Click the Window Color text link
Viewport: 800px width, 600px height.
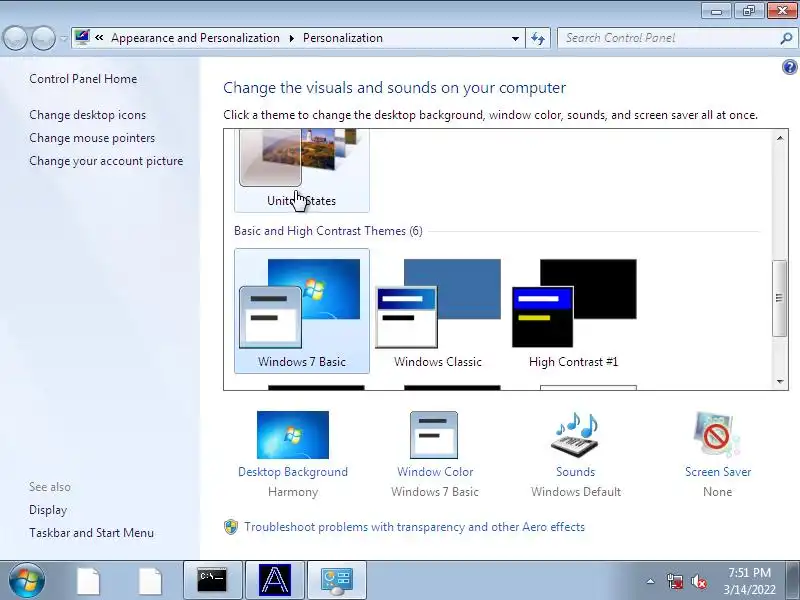click(x=435, y=472)
